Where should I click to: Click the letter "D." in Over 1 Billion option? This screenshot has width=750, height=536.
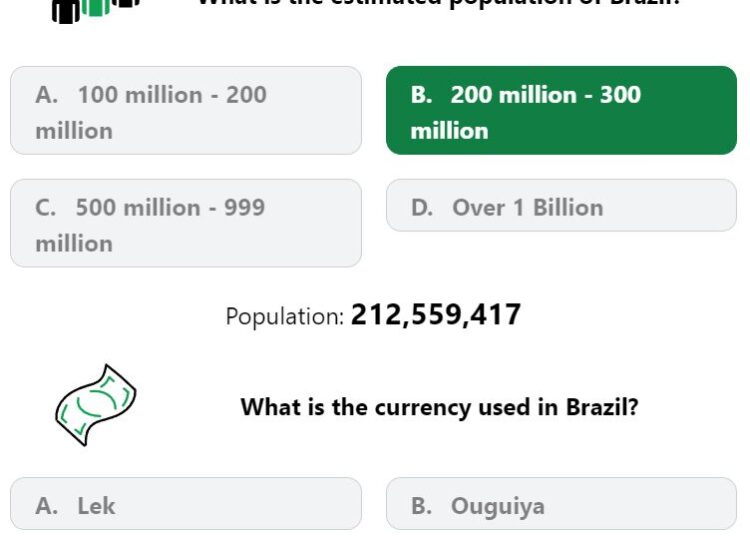point(422,208)
